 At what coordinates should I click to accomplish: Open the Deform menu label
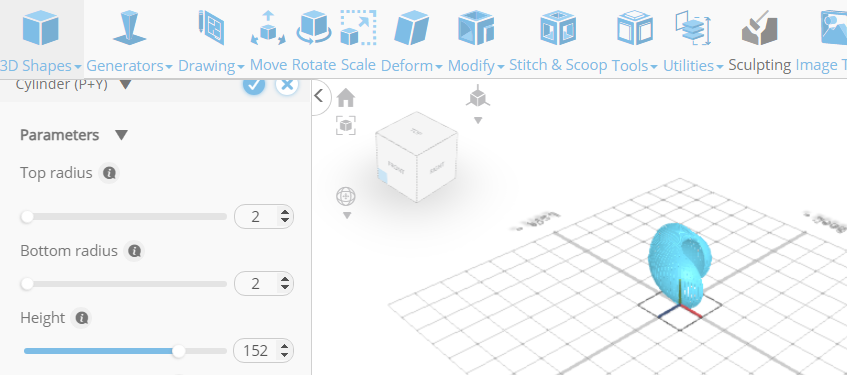pyautogui.click(x=412, y=66)
